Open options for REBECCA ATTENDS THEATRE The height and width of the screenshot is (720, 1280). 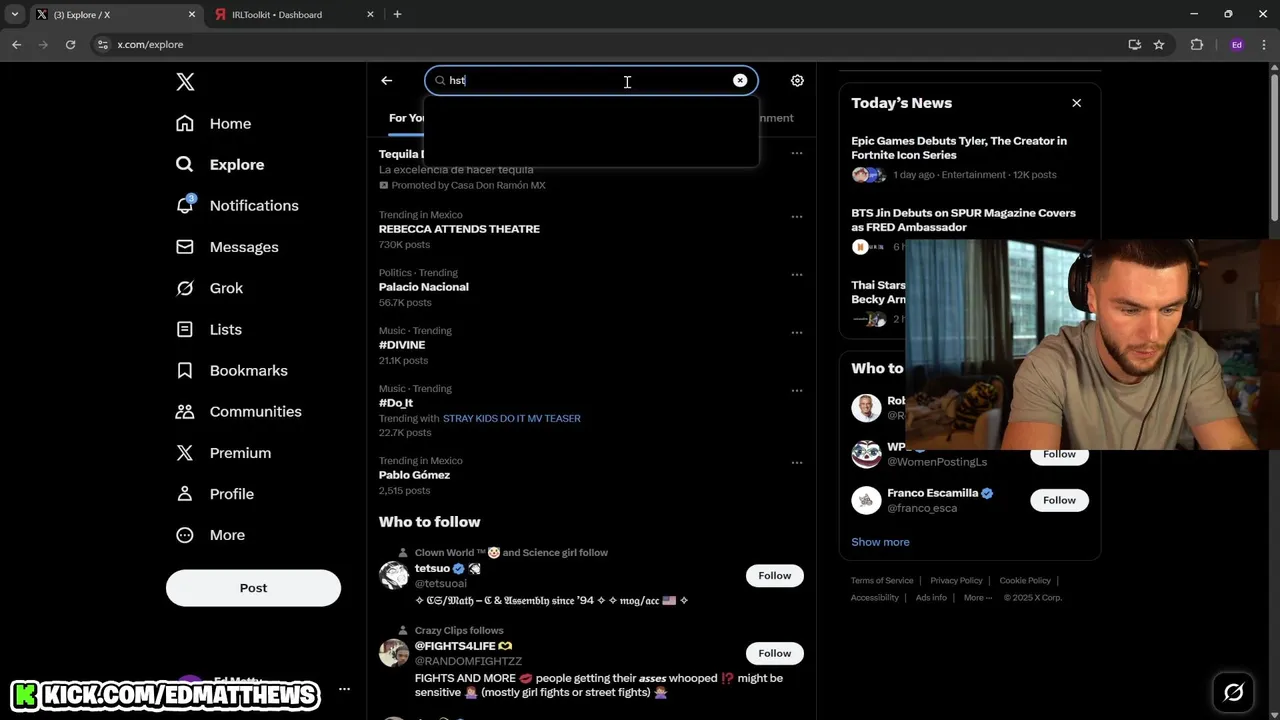(x=797, y=216)
